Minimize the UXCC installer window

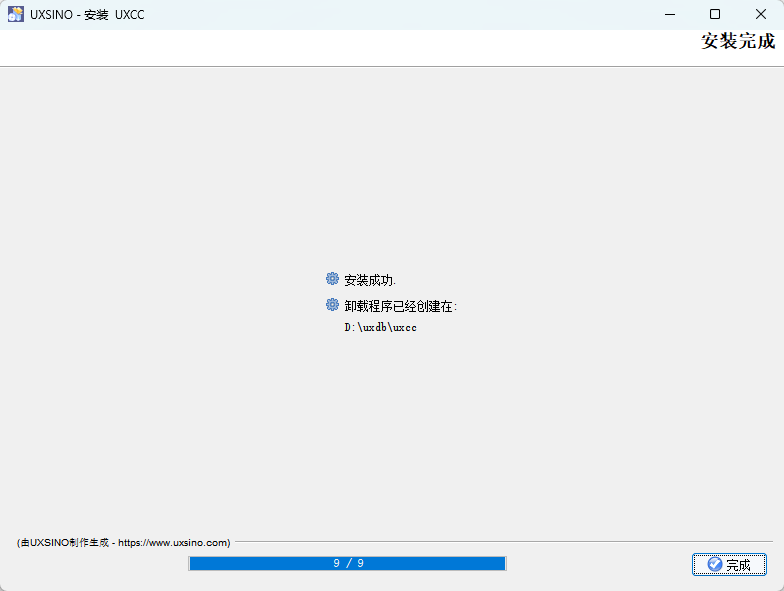(669, 14)
